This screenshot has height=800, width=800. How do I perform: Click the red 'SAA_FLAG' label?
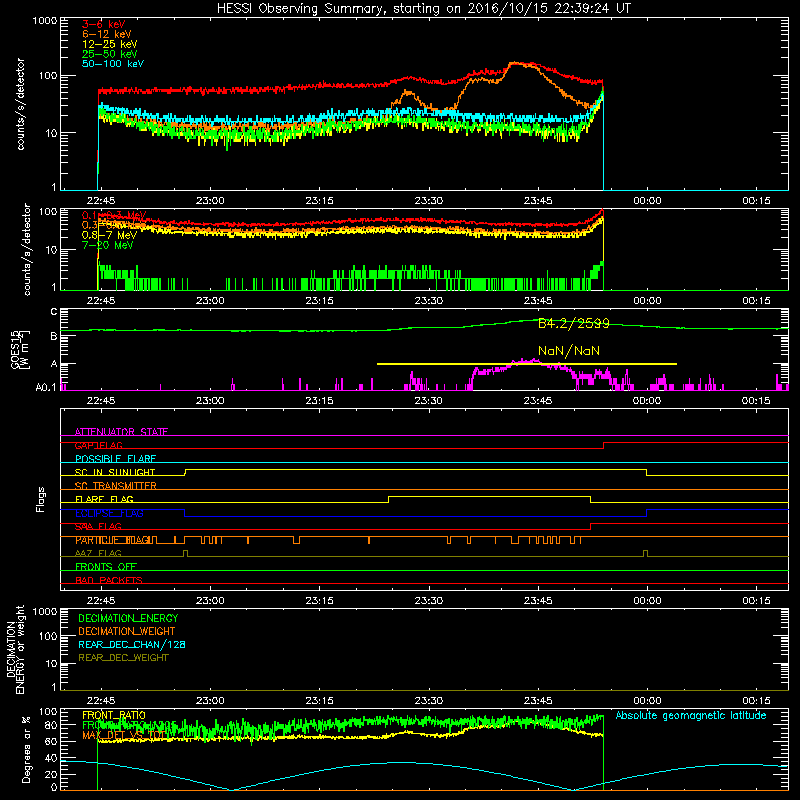point(98,526)
